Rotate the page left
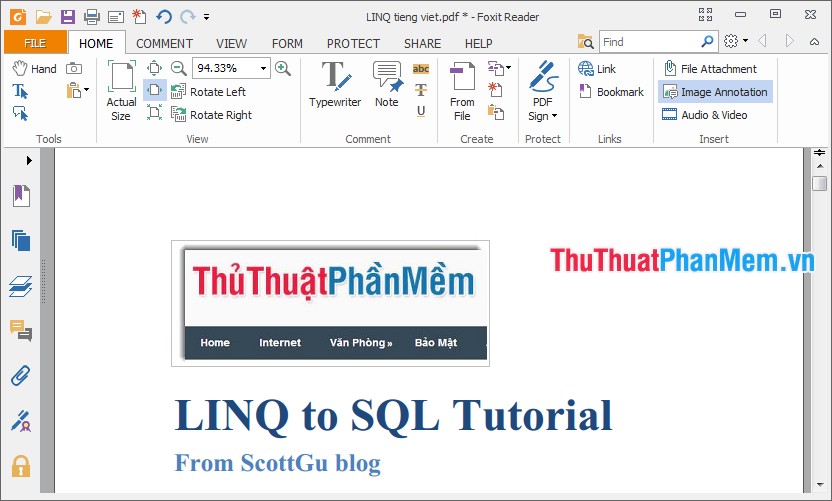 209,92
